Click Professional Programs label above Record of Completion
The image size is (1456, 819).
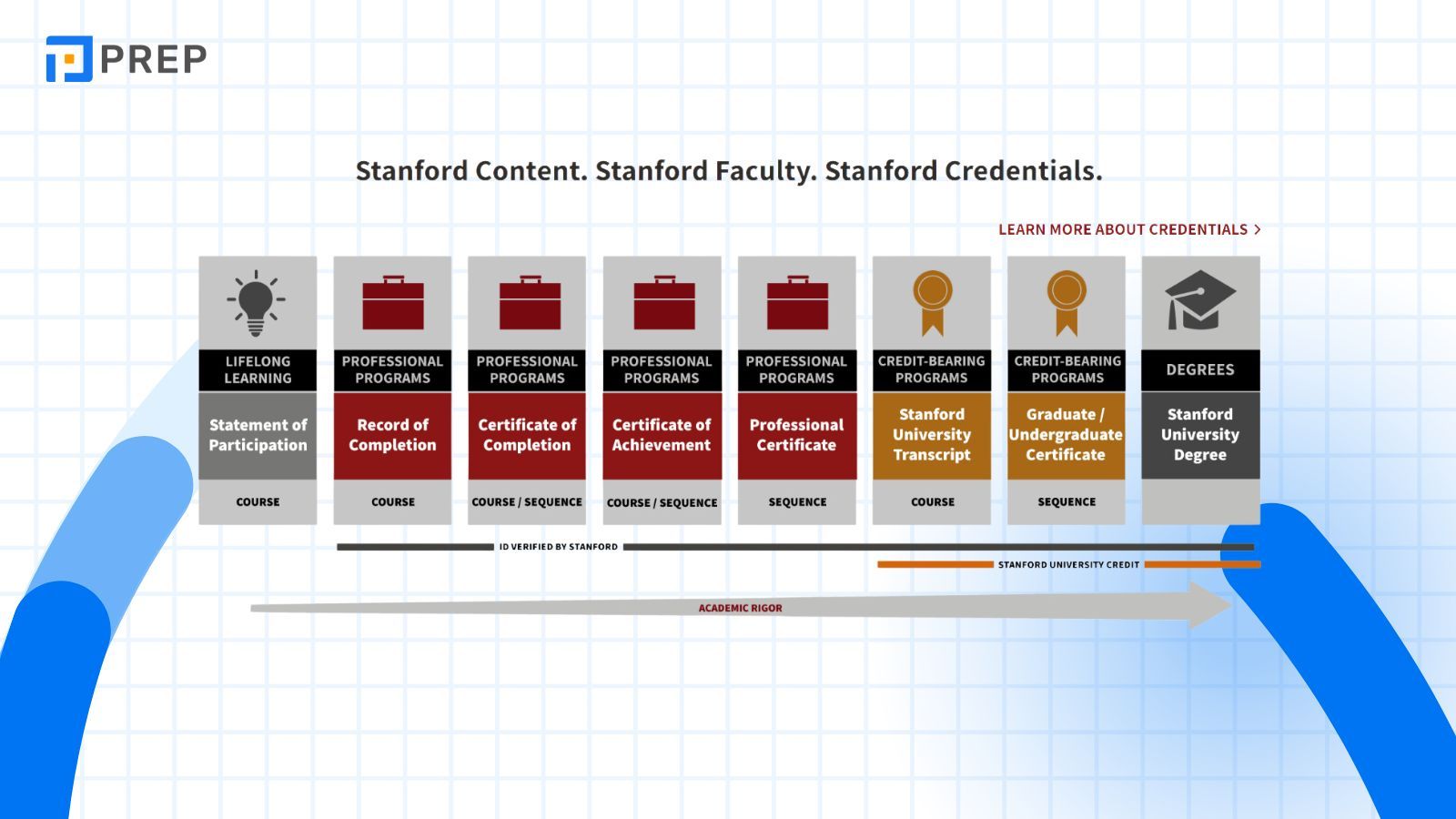point(392,369)
